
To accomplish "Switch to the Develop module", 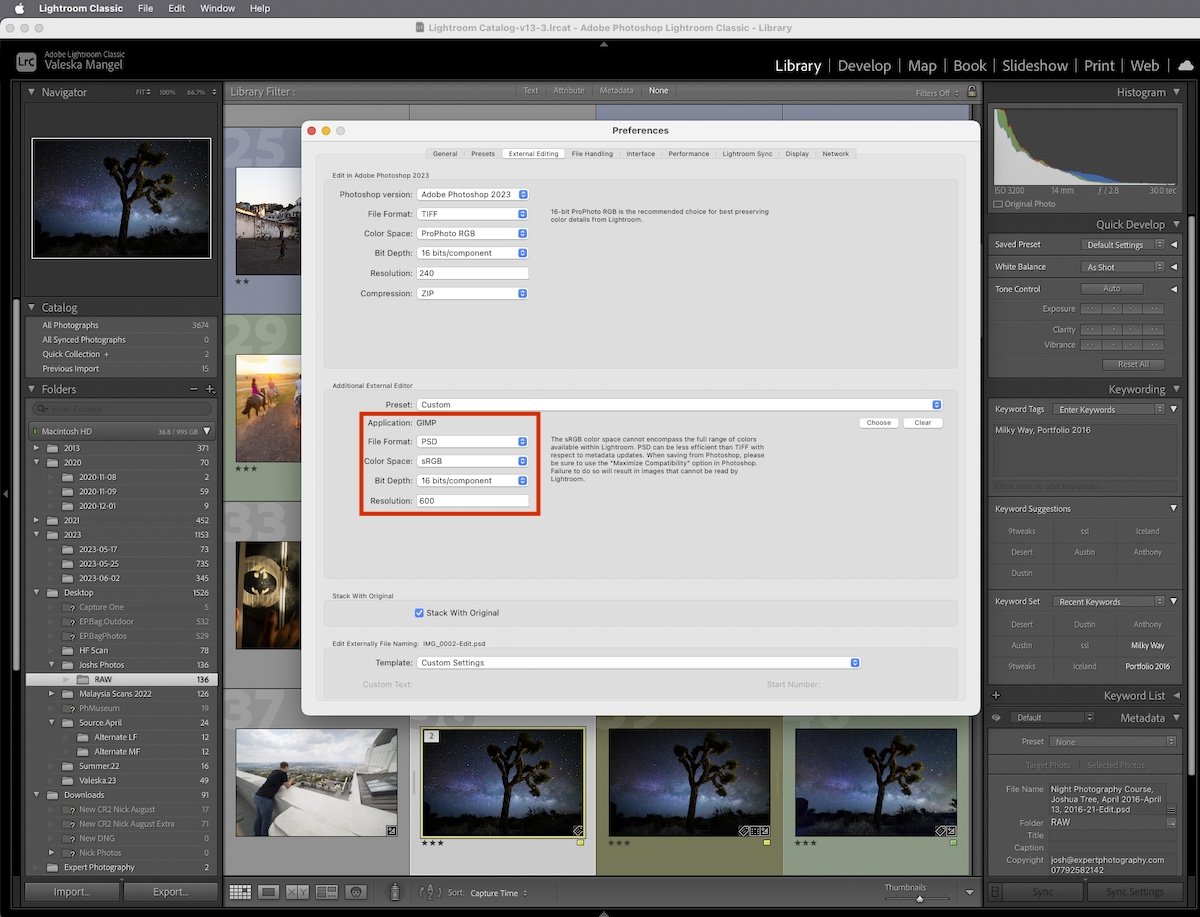I will click(x=864, y=65).
